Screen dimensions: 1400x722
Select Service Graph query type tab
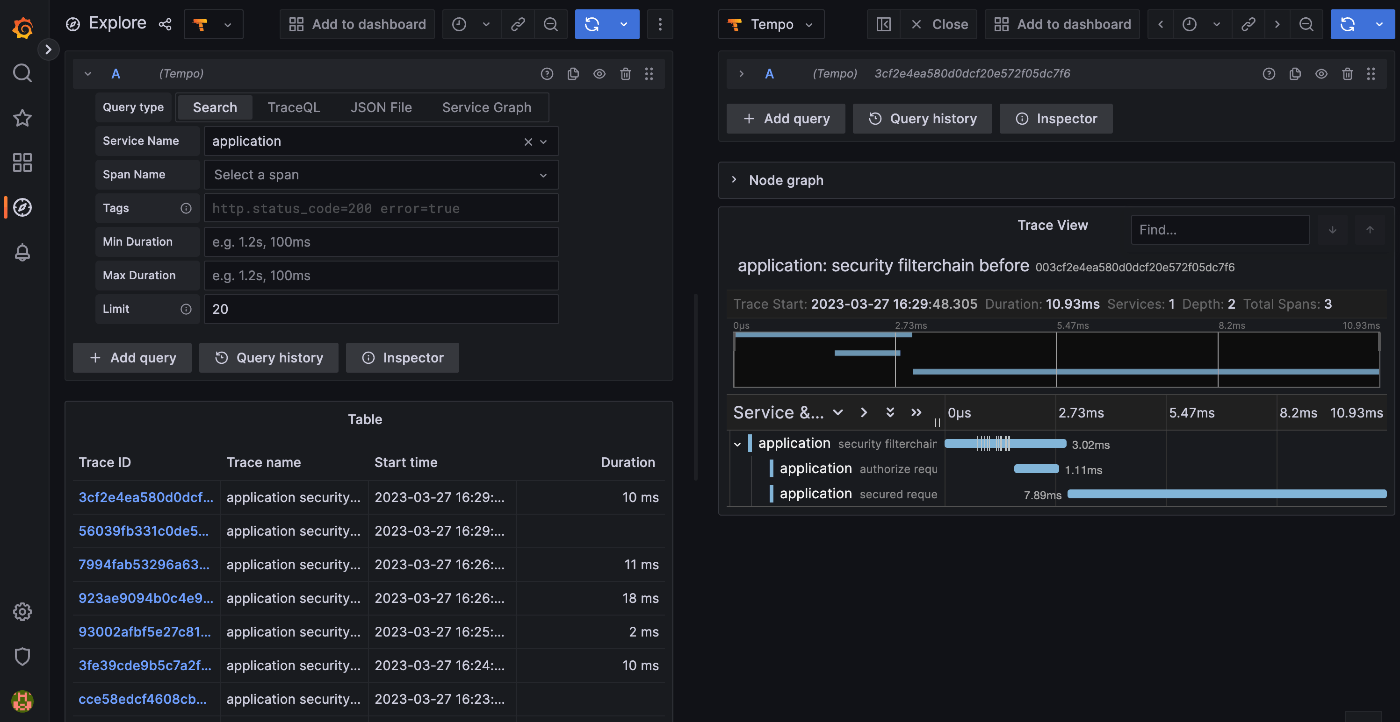point(487,107)
